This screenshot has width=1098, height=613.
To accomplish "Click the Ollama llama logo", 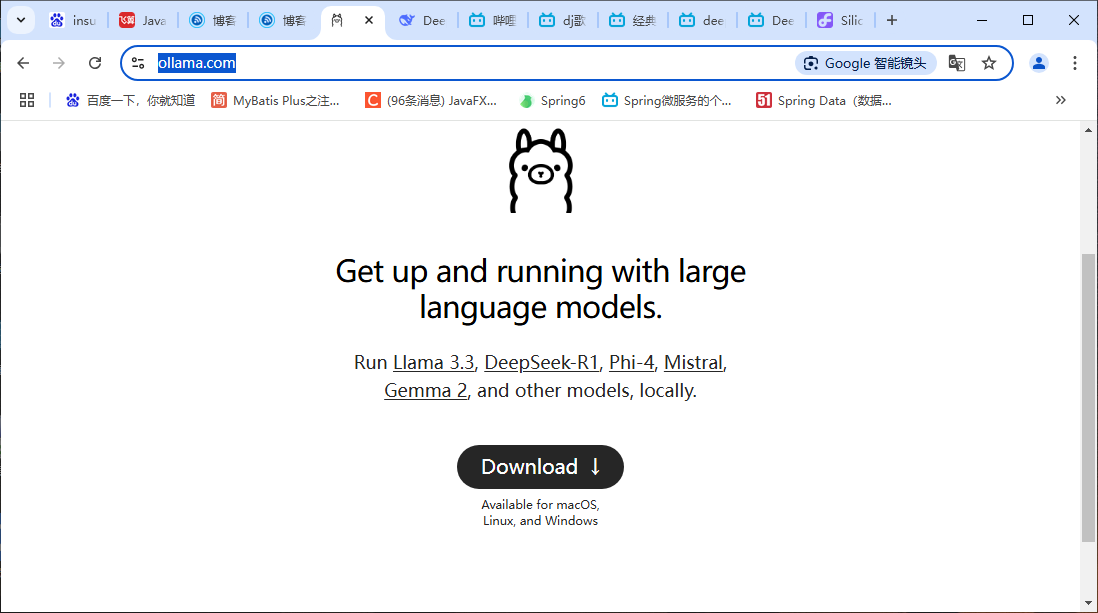I will click(541, 170).
